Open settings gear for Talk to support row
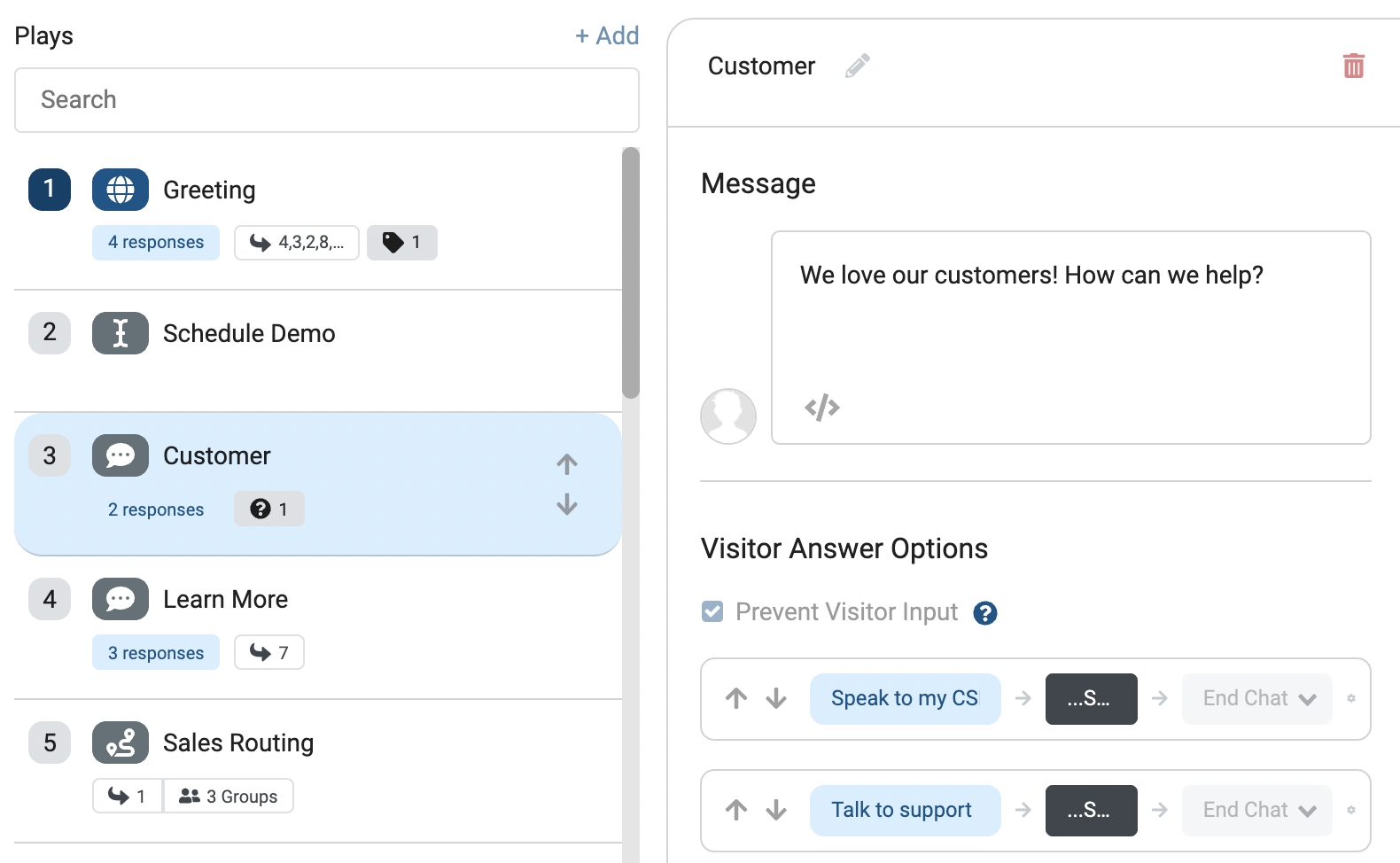 pyautogui.click(x=1350, y=810)
